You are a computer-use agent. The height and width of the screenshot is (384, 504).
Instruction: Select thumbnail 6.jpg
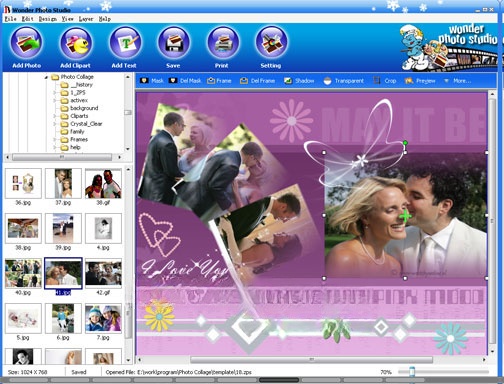63,318
